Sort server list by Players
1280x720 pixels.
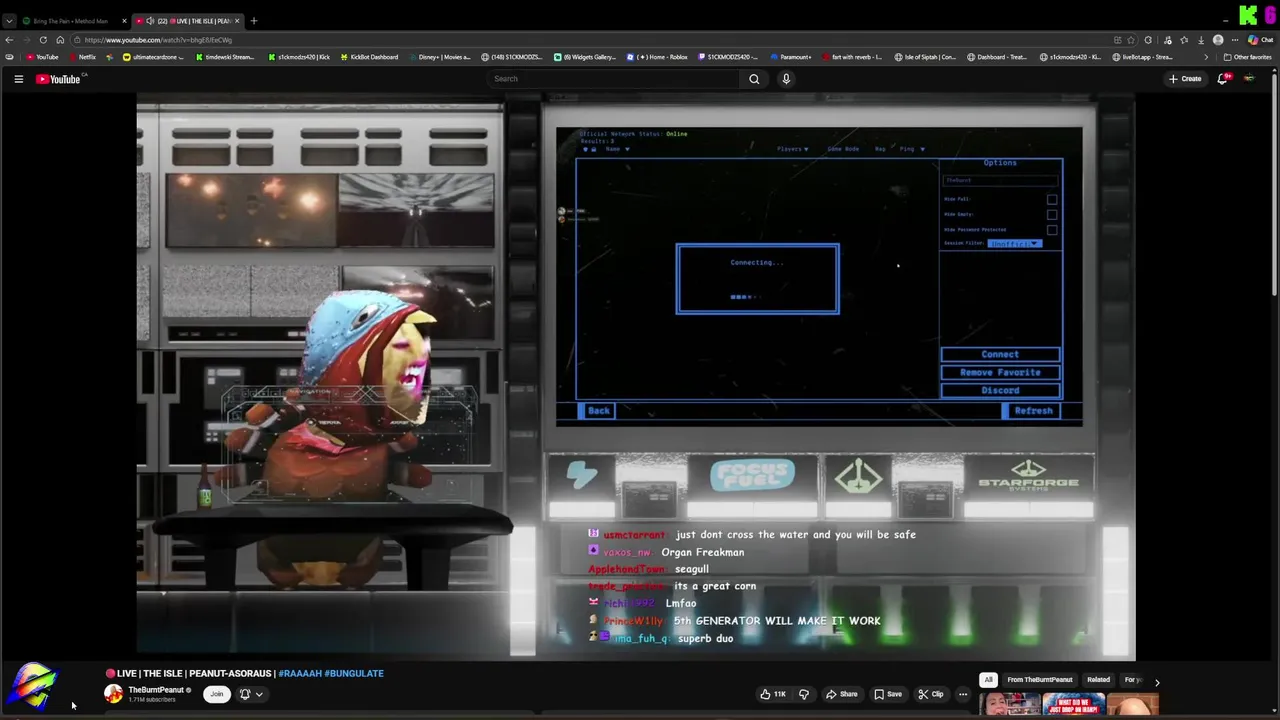pos(793,149)
